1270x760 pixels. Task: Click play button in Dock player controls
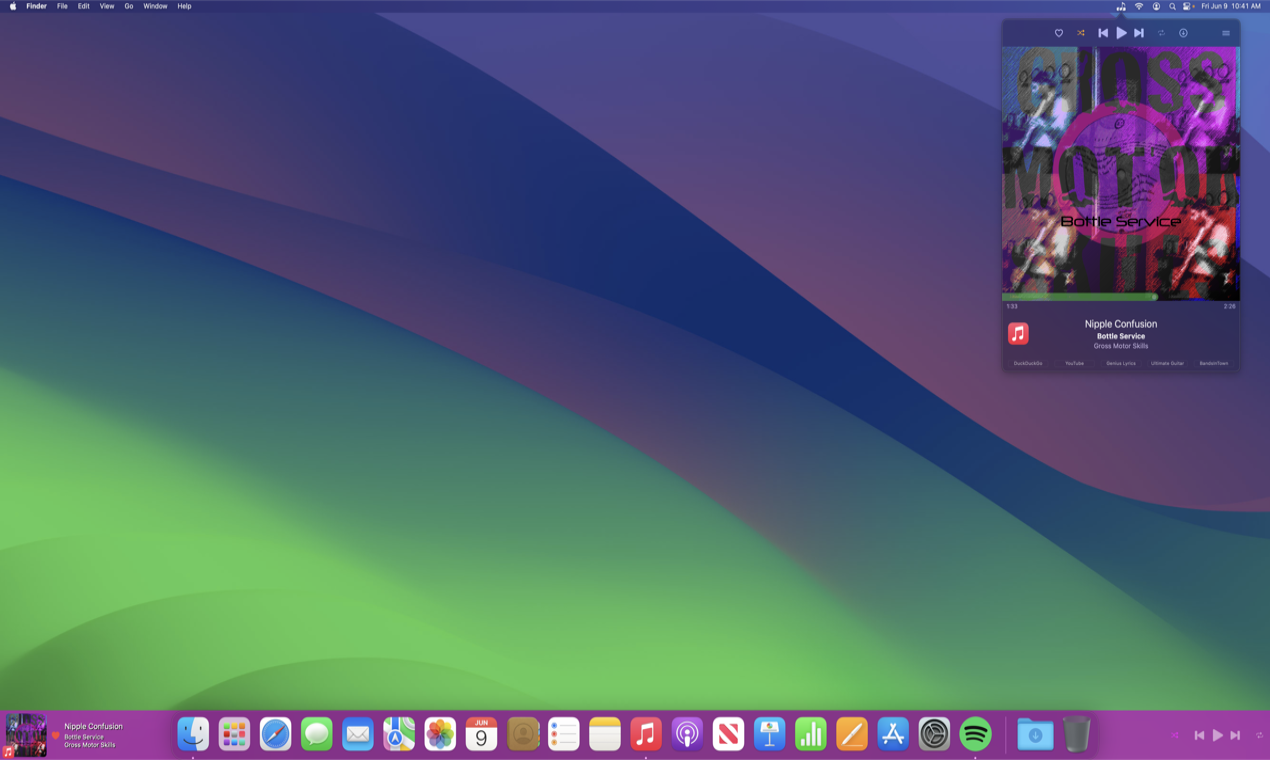1218,735
